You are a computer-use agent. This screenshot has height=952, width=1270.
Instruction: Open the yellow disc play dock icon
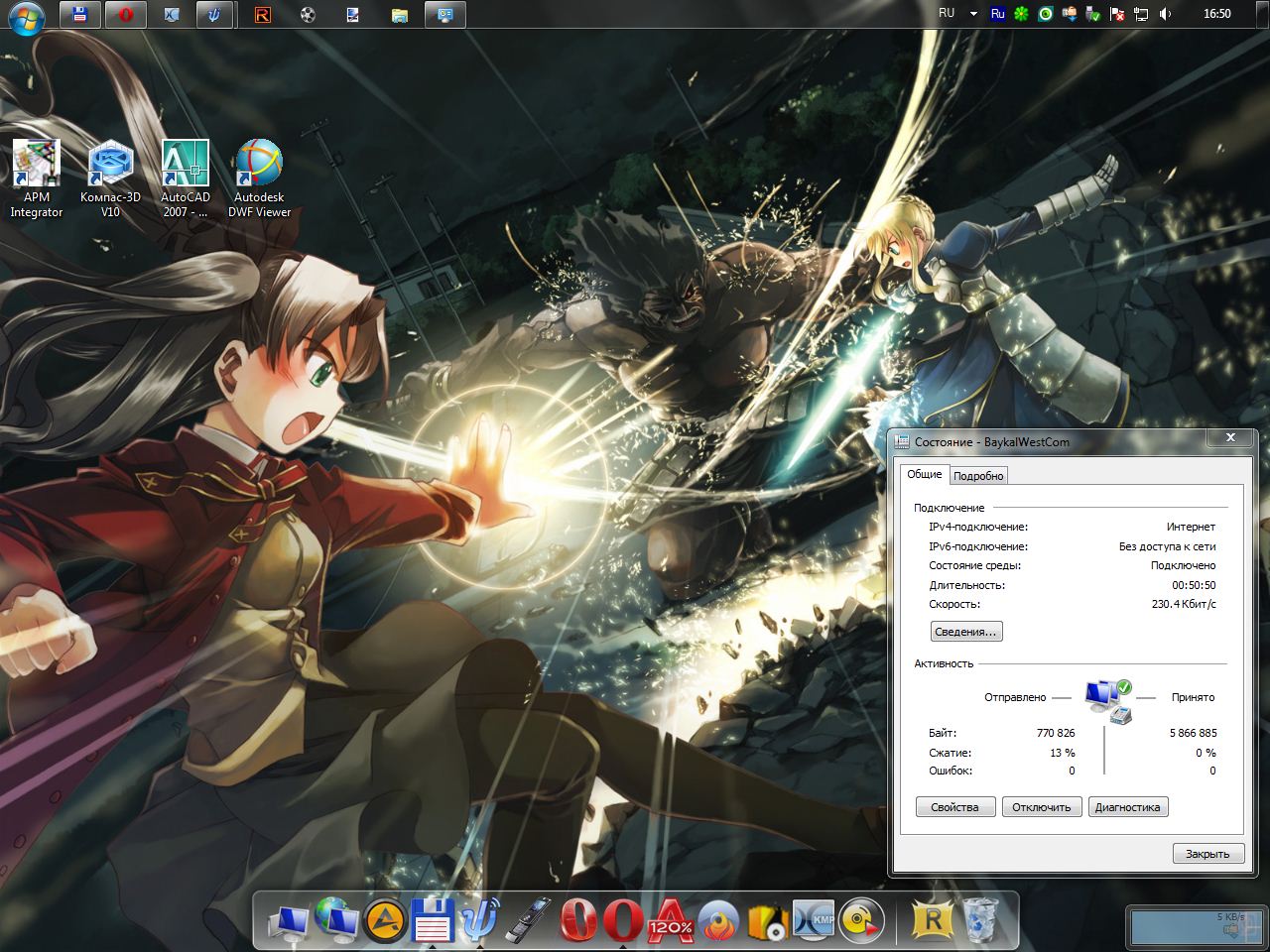tap(861, 921)
